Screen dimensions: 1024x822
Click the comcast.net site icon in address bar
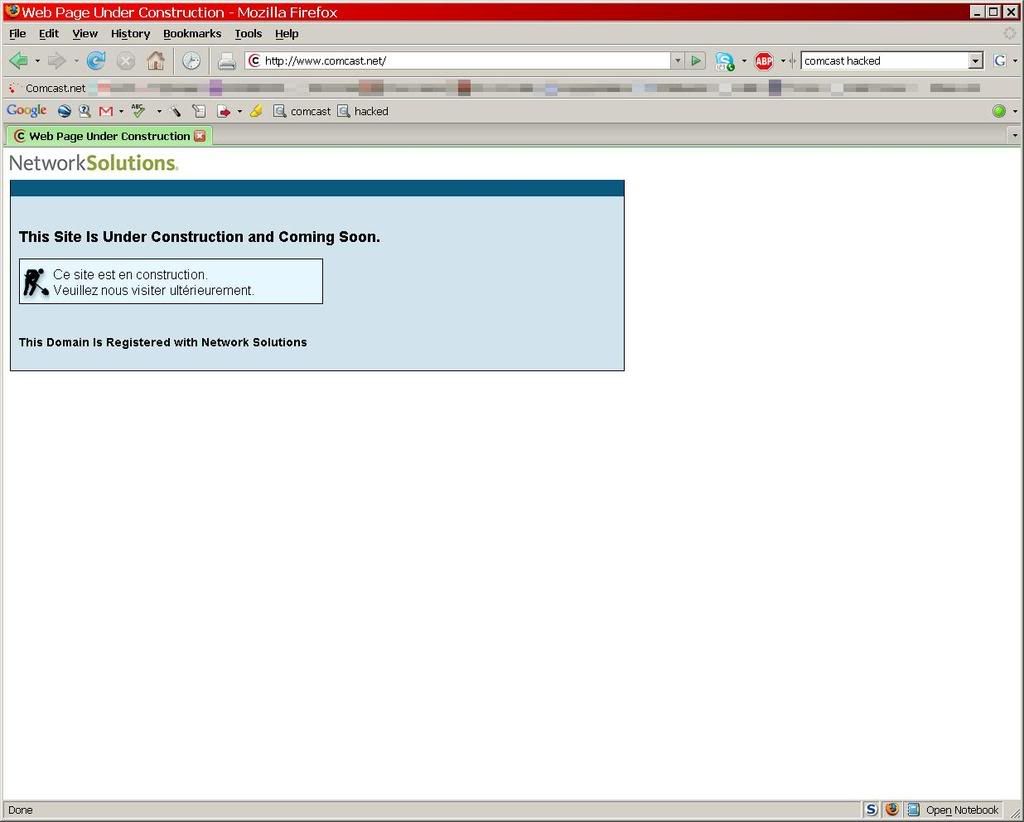pyautogui.click(x=255, y=61)
